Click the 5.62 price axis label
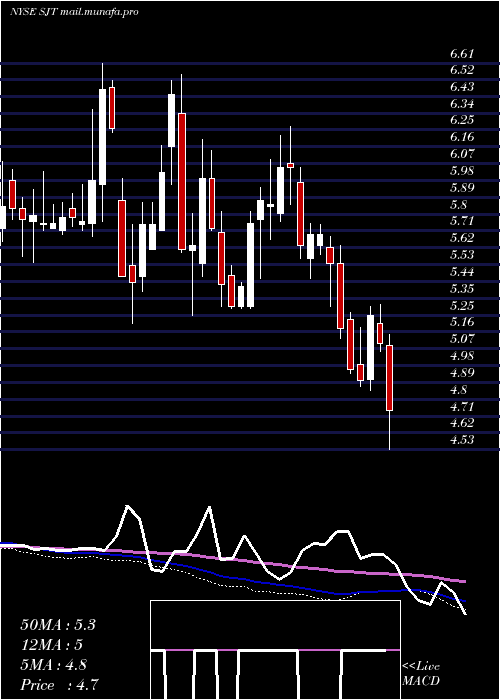Viewport: 500px width, 700px height. tap(462, 238)
